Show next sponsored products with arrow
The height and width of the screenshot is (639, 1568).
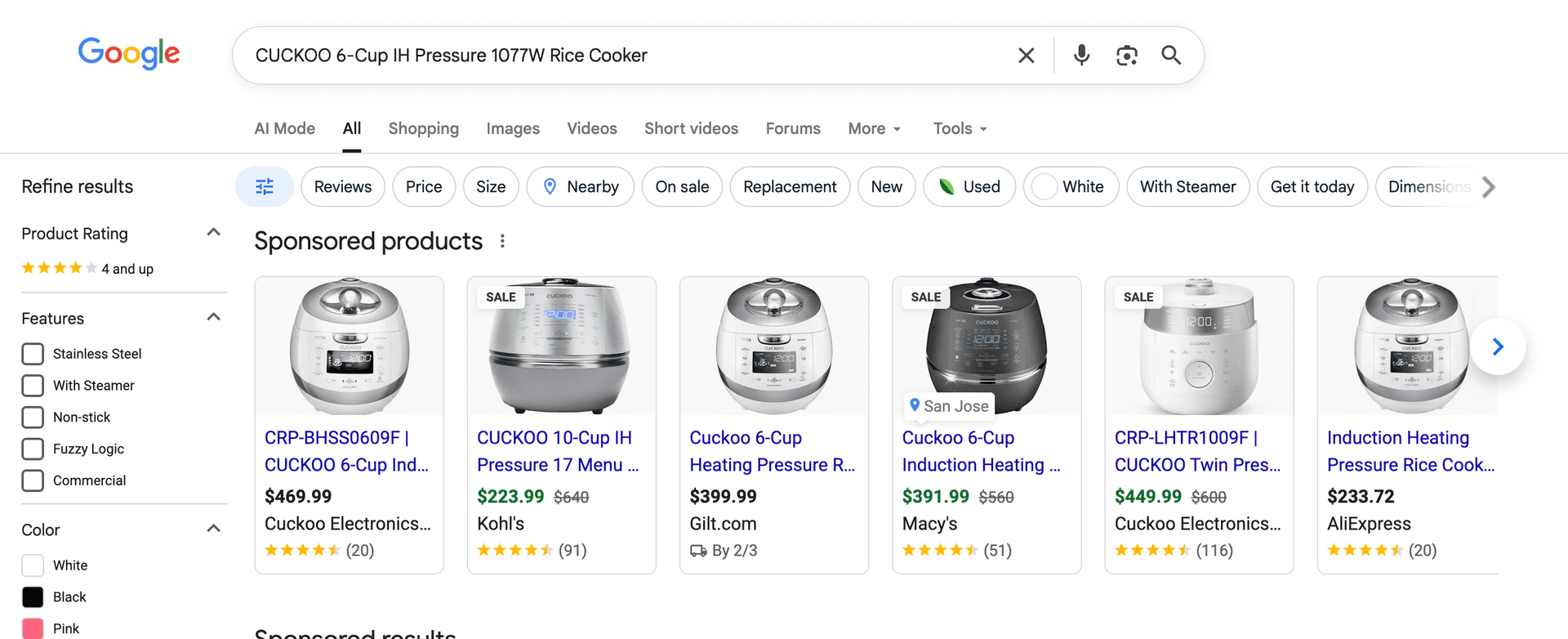click(1498, 346)
